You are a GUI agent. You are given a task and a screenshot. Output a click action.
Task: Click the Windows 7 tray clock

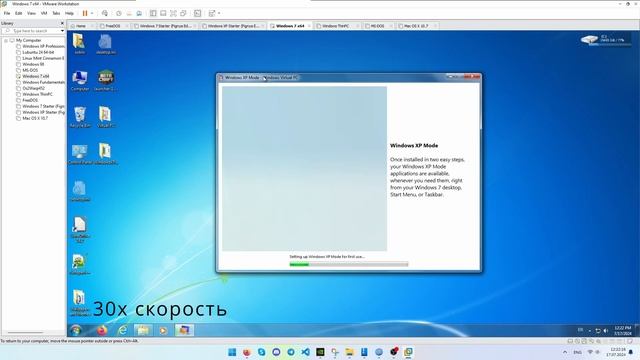coord(622,331)
